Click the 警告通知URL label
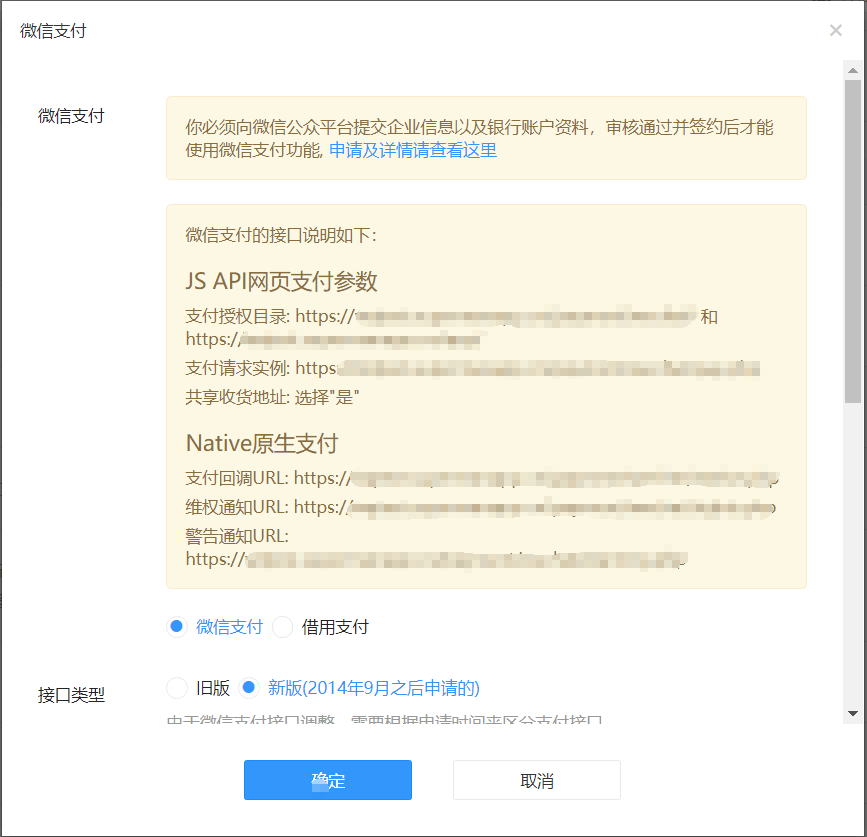 pos(237,536)
